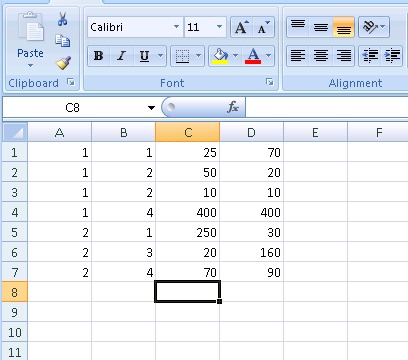
Task: Open the Font Color dropdown arrow
Action: (x=269, y=56)
